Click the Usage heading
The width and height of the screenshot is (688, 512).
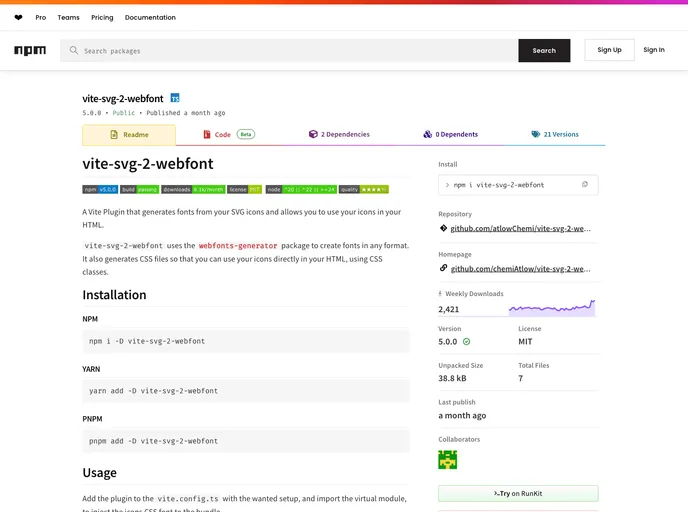[x=100, y=473]
